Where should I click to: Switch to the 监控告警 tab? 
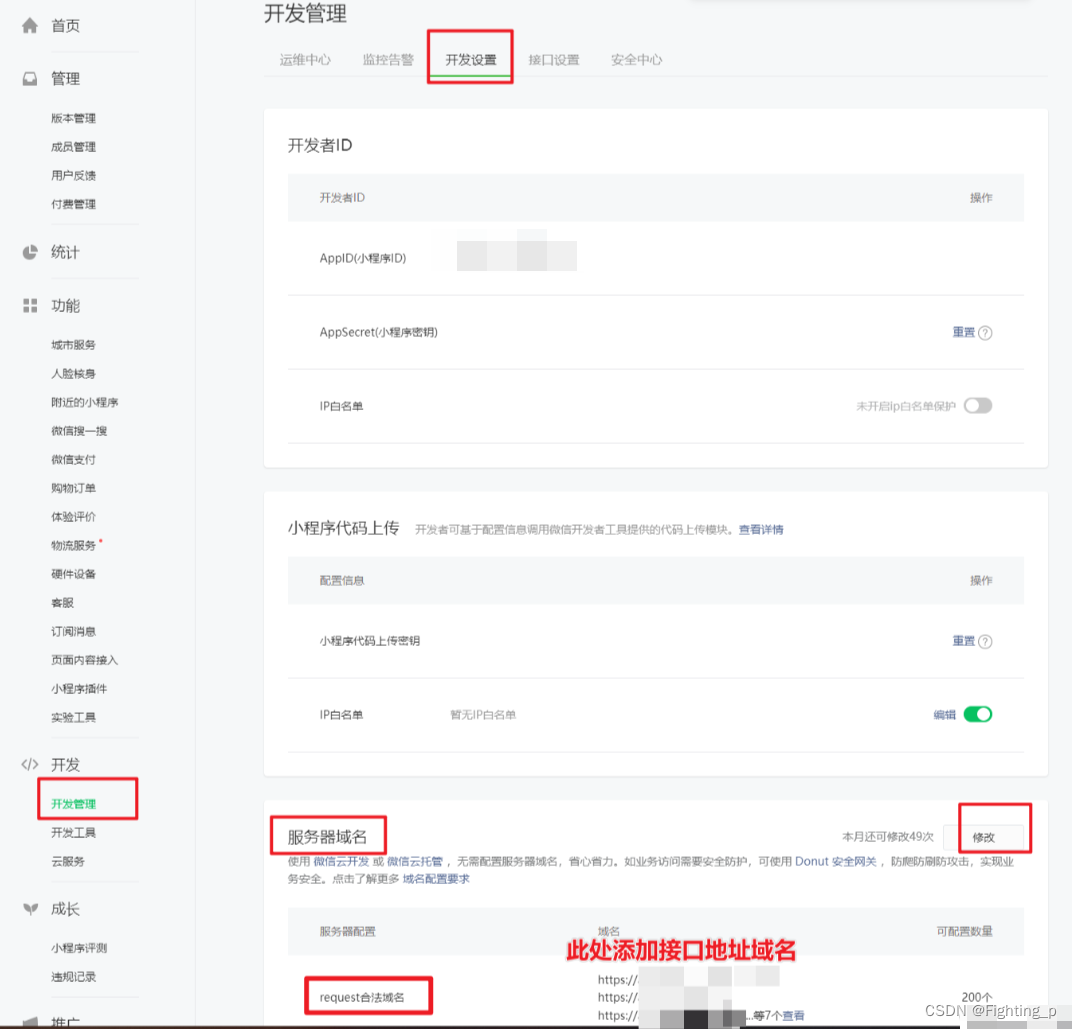point(388,59)
